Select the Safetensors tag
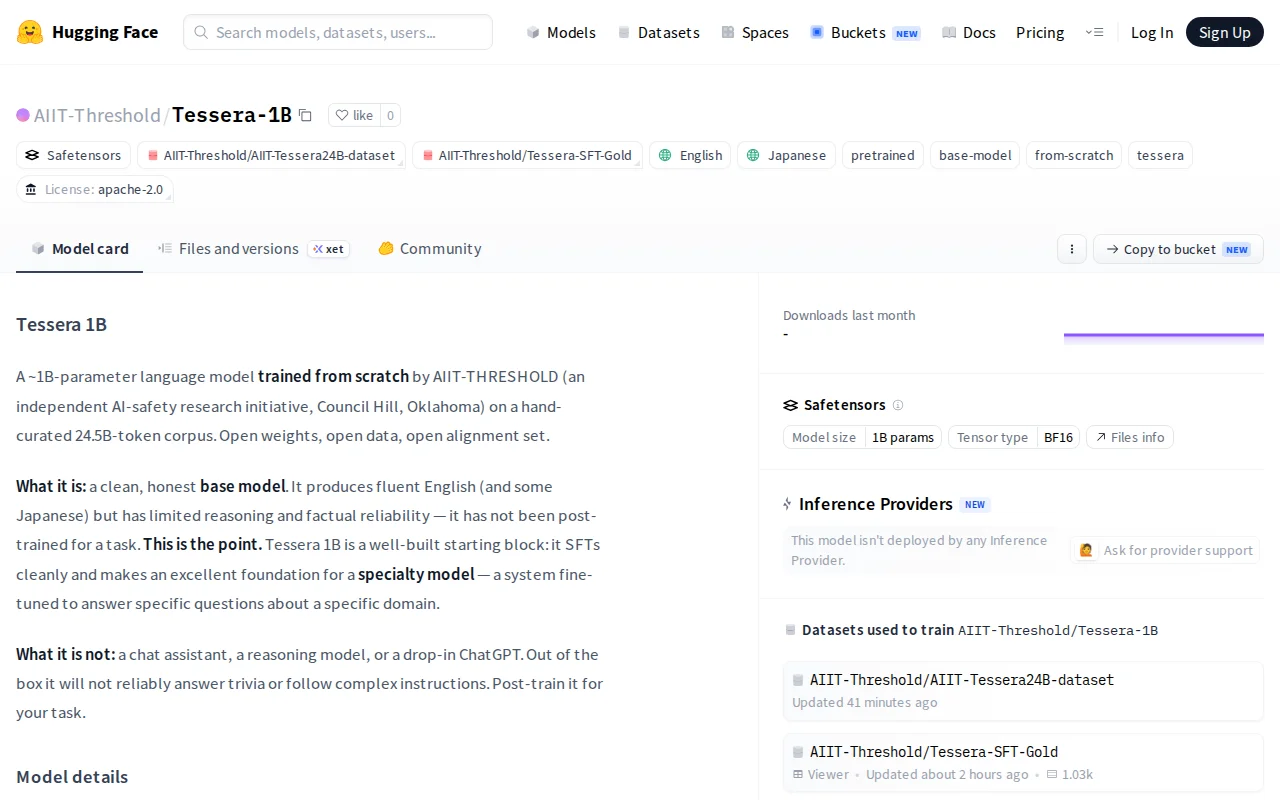Image resolution: width=1280 pixels, height=800 pixels. pyautogui.click(x=74, y=155)
